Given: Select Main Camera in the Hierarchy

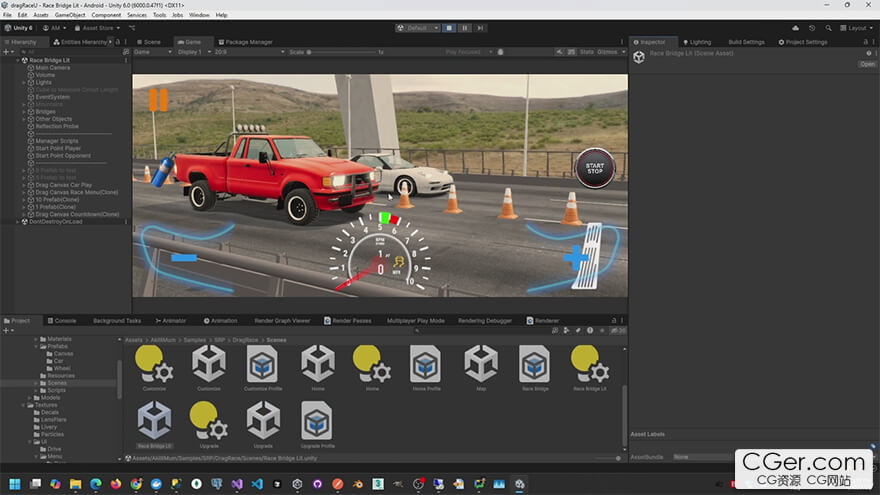Looking at the screenshot, I should click(53, 67).
